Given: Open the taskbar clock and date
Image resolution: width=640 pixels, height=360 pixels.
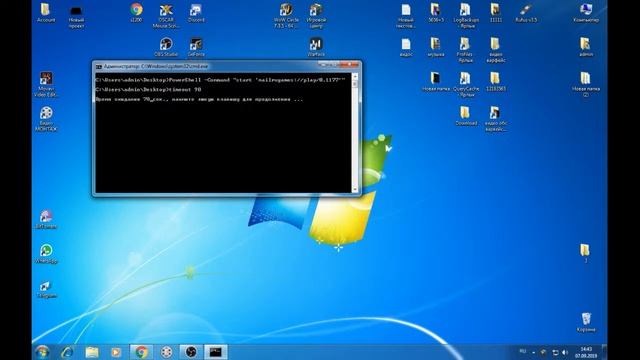Looking at the screenshot, I should point(586,352).
